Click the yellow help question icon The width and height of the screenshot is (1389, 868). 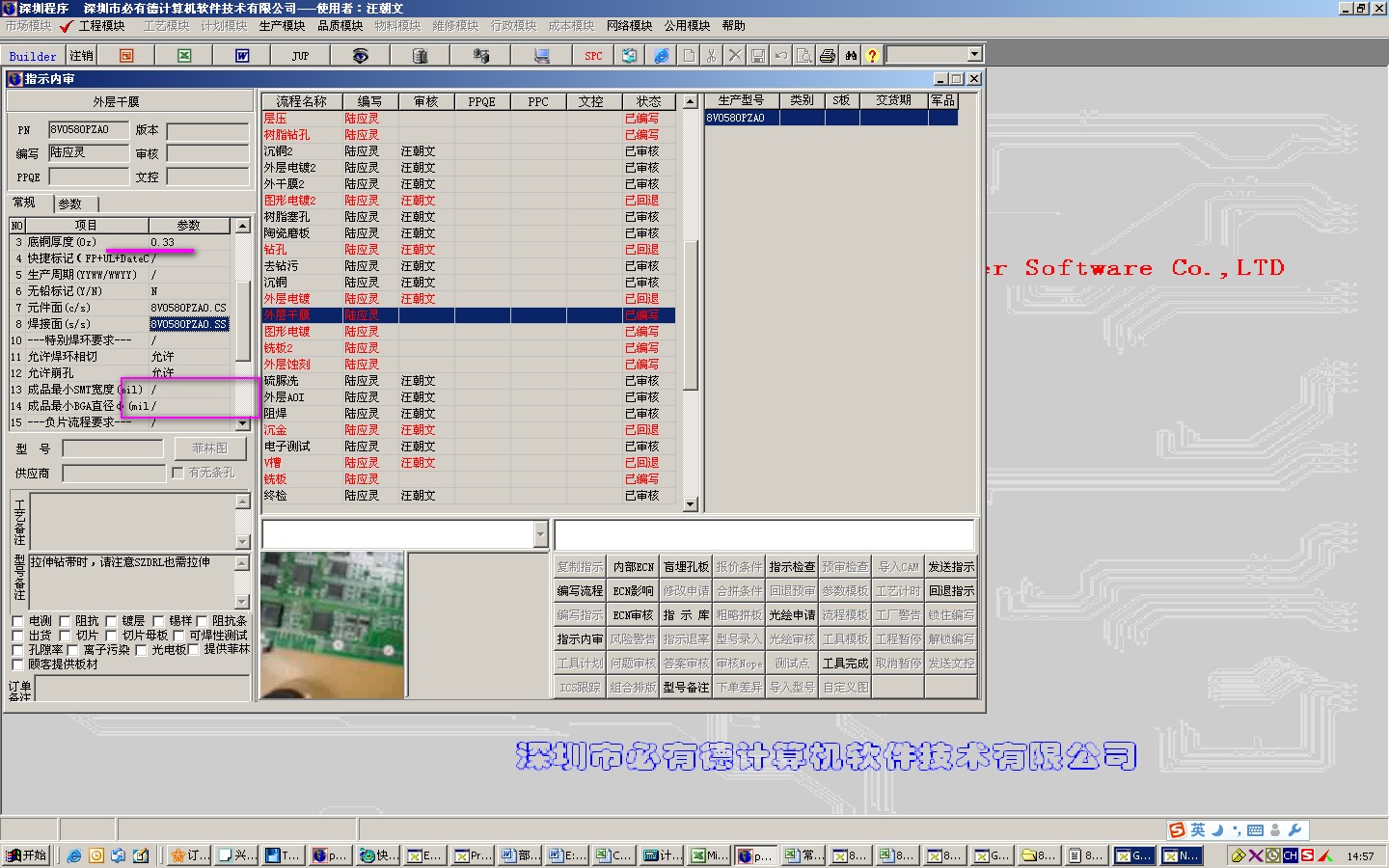click(872, 56)
